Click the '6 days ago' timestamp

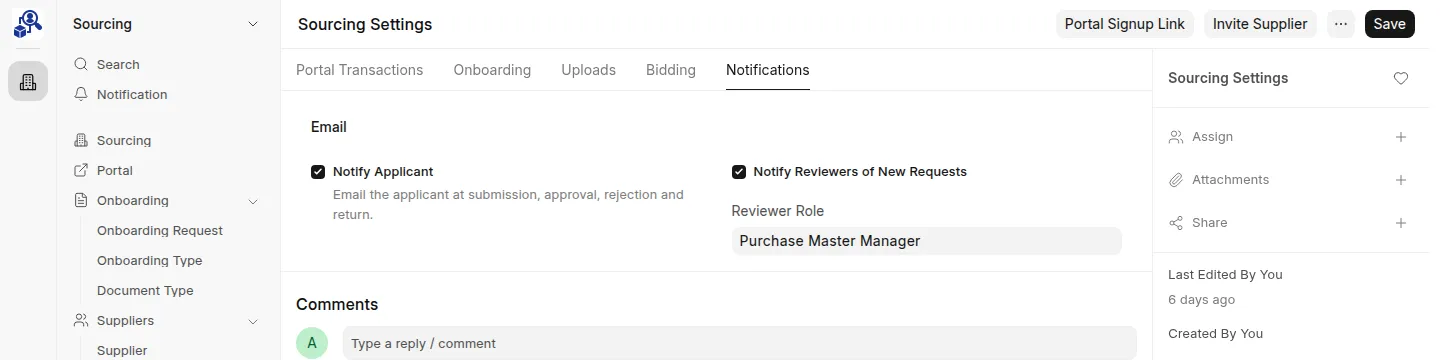(1201, 299)
